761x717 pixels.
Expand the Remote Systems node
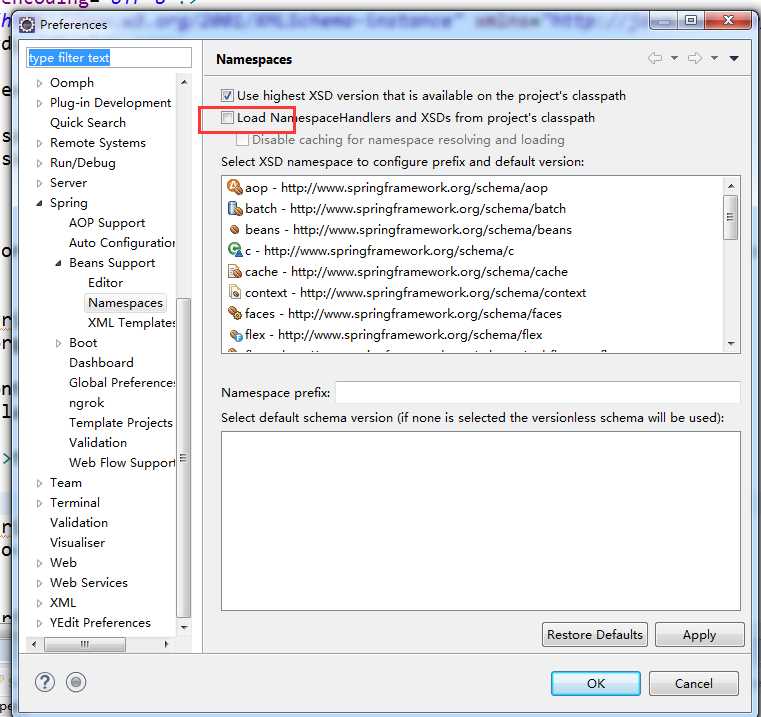coord(39,143)
